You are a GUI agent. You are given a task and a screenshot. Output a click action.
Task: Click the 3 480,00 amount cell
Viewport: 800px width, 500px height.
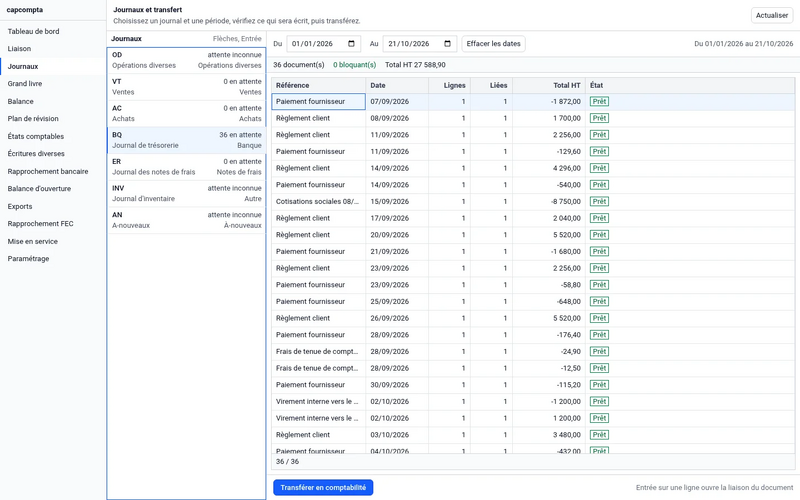click(x=549, y=435)
